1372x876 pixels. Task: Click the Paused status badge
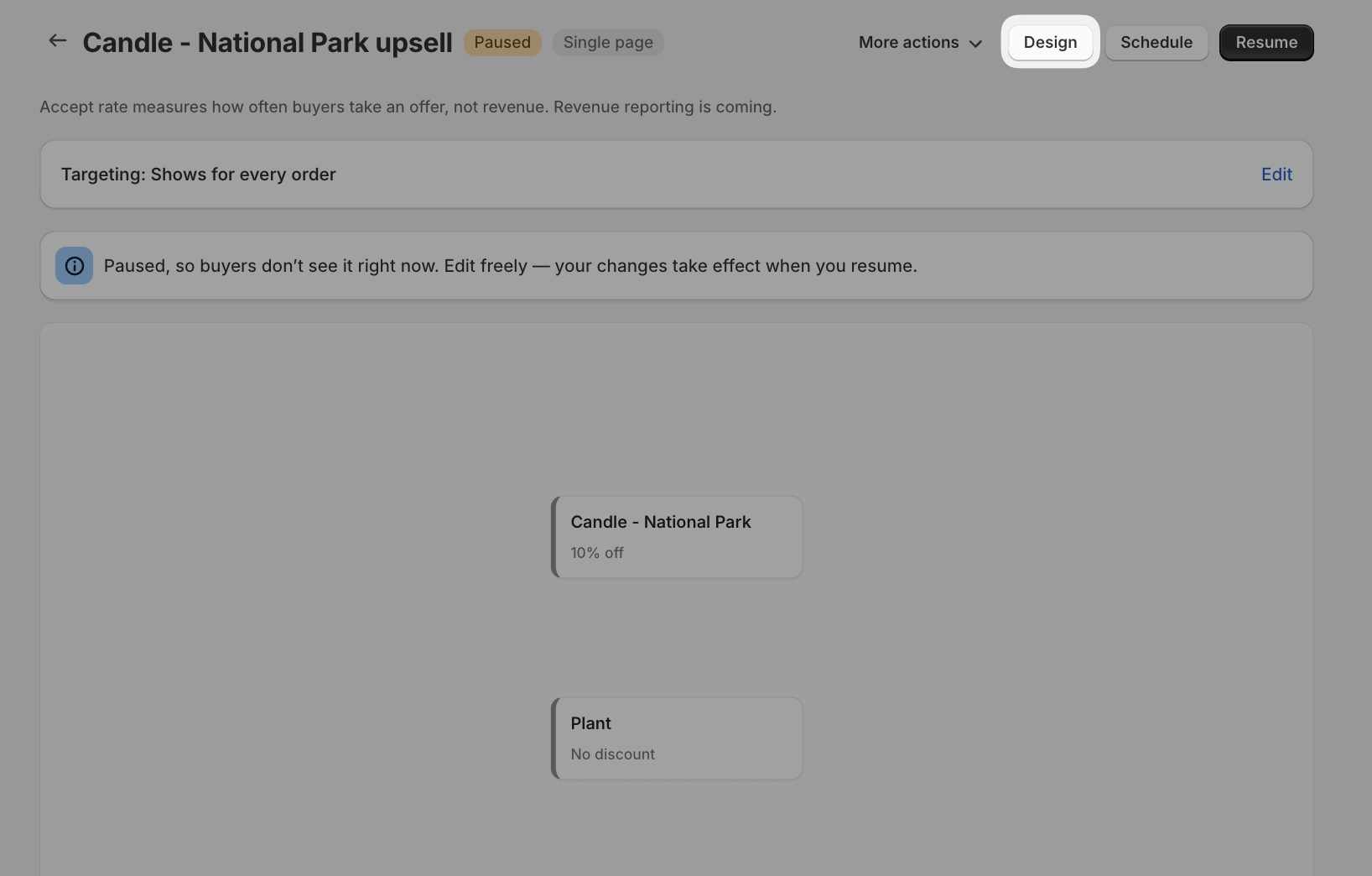(x=502, y=42)
